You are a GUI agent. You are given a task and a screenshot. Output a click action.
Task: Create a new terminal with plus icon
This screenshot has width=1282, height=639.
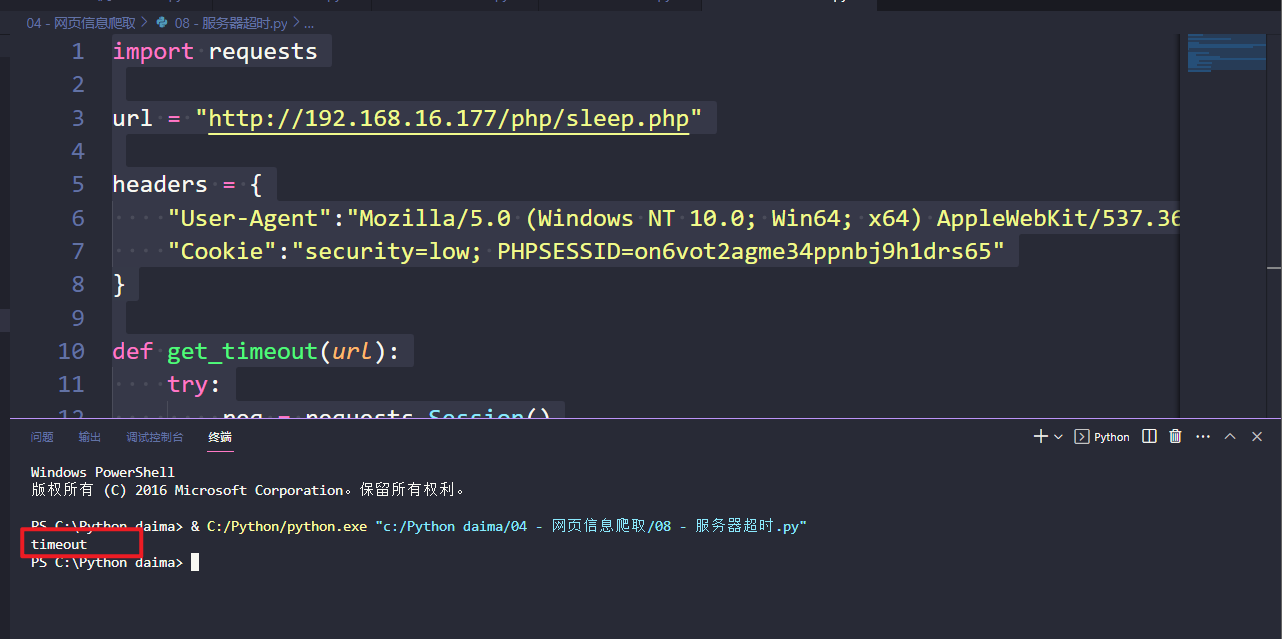[x=1040, y=436]
